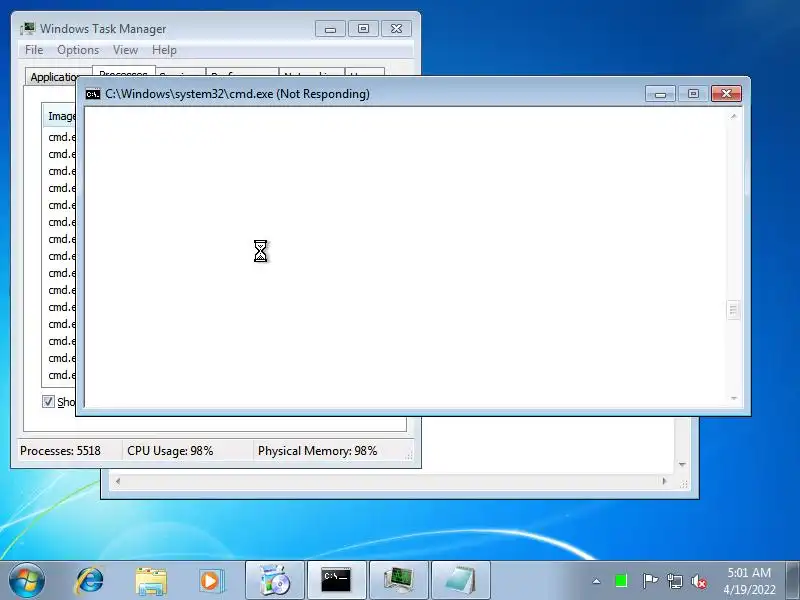Click Task Manager title bar icon
This screenshot has width=800, height=600.
28,29
